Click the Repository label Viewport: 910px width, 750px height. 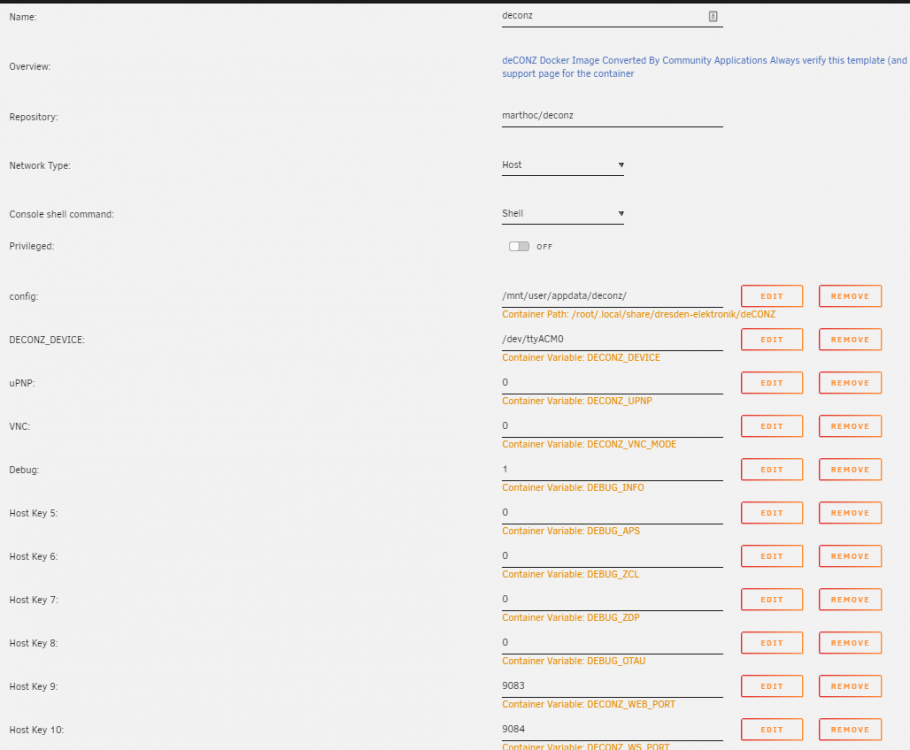coord(33,117)
